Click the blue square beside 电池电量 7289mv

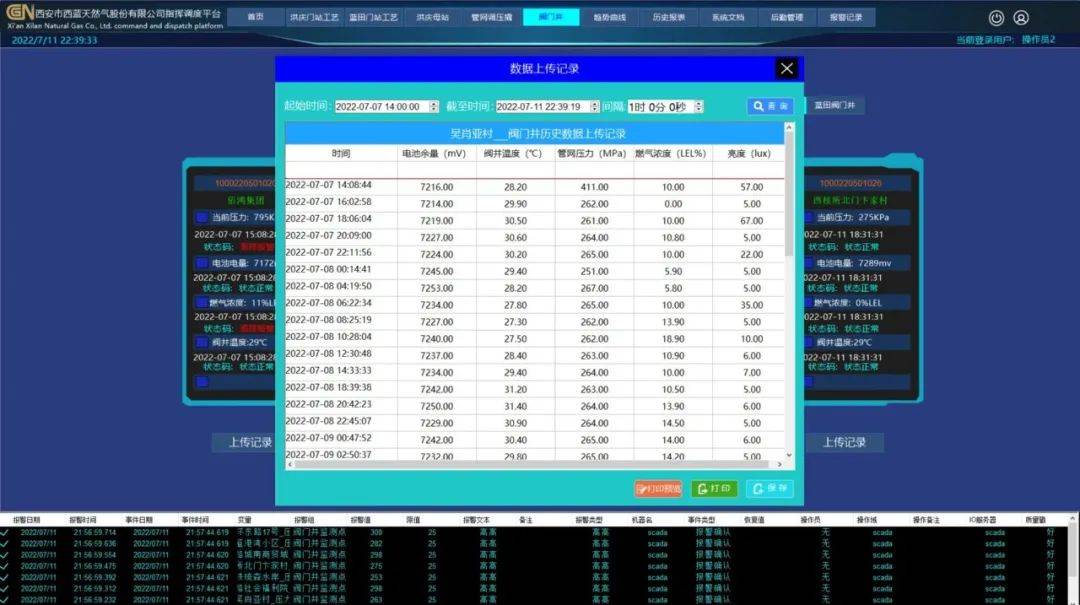pos(808,263)
